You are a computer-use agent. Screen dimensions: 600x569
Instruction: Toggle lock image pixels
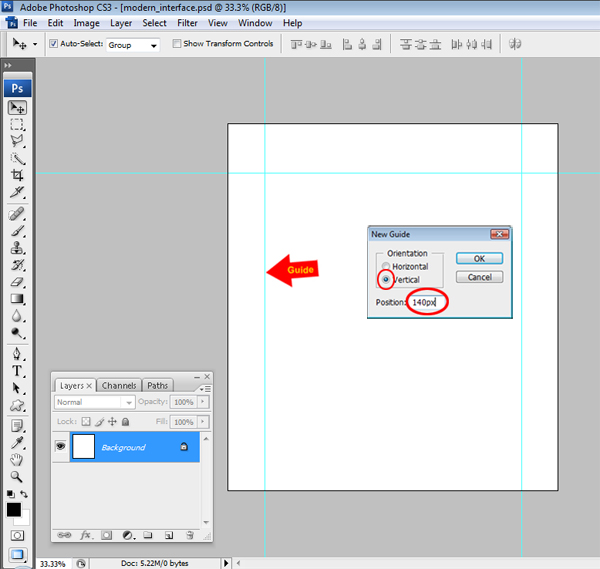pos(99,422)
